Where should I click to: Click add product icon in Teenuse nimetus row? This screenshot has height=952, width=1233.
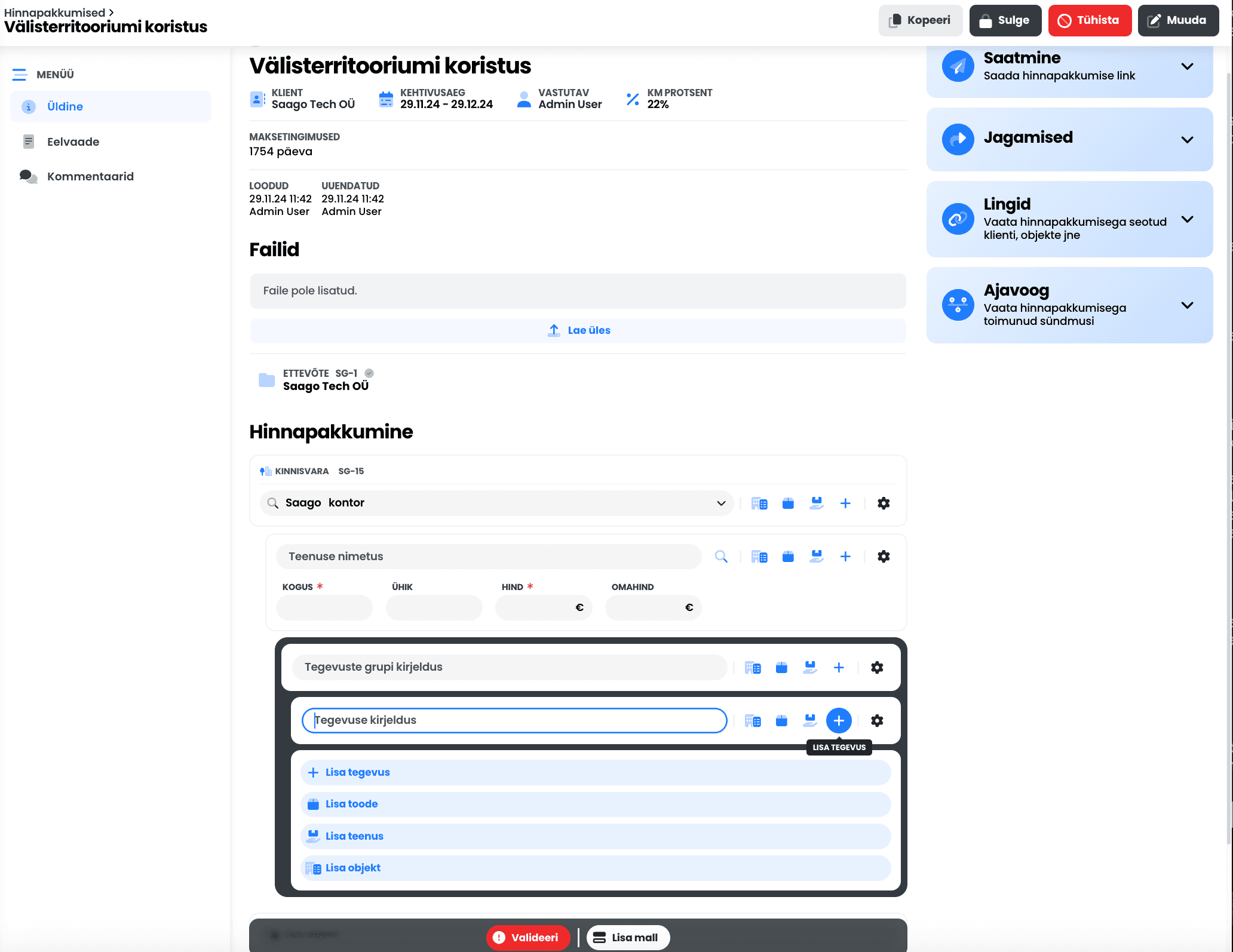(788, 557)
